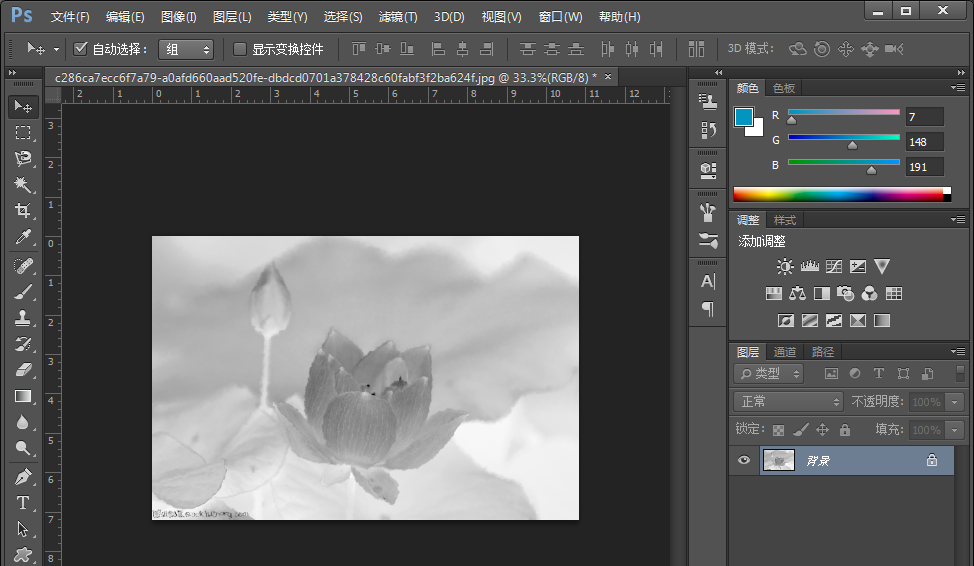Screen dimensions: 974x566
Task: Select the Horizontal Type tool
Action: pos(23,503)
